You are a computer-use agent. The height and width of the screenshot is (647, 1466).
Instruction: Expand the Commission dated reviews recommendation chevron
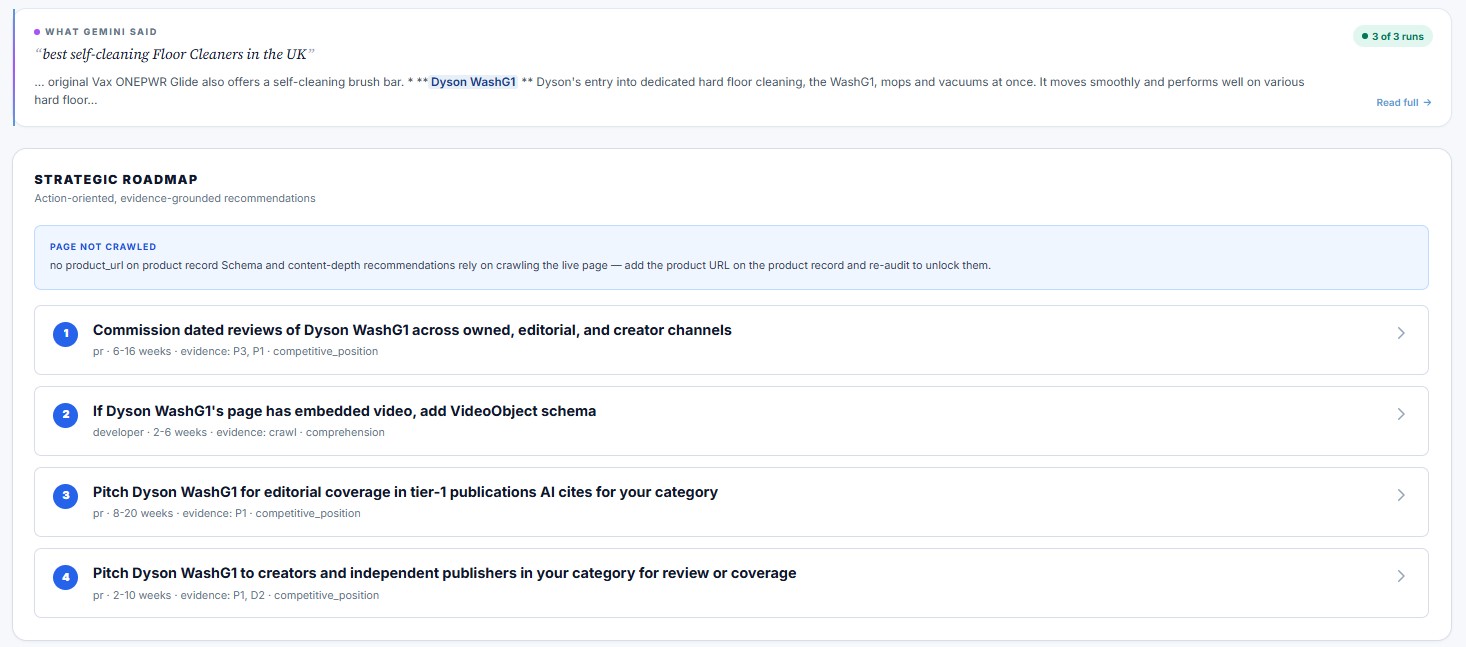pyautogui.click(x=1401, y=333)
